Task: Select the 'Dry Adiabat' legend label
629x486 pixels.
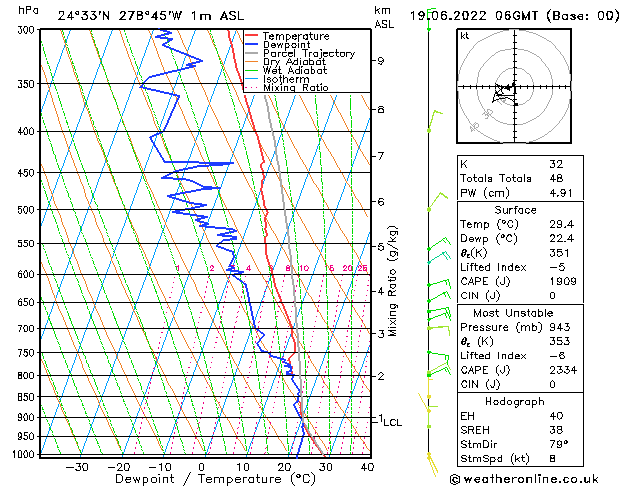Action: (x=294, y=62)
